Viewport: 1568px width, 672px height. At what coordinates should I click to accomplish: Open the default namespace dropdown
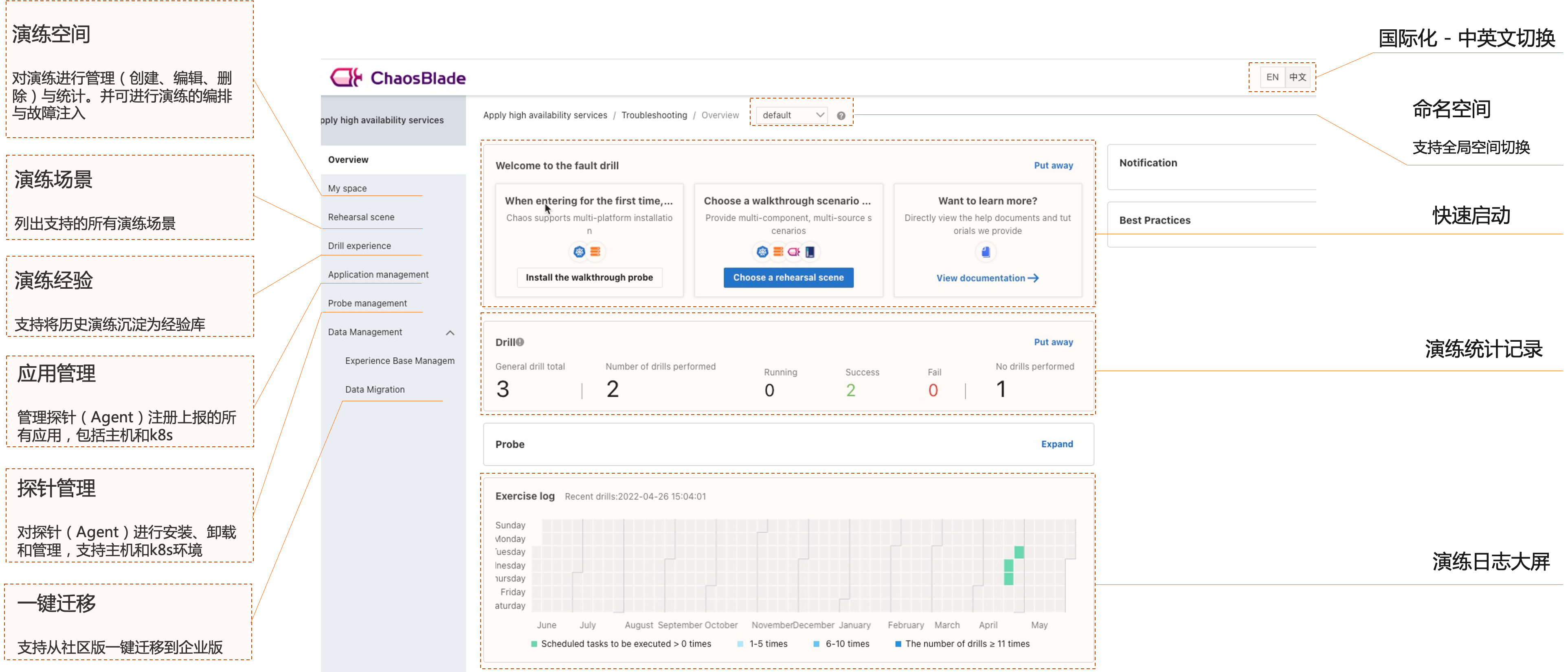[792, 115]
